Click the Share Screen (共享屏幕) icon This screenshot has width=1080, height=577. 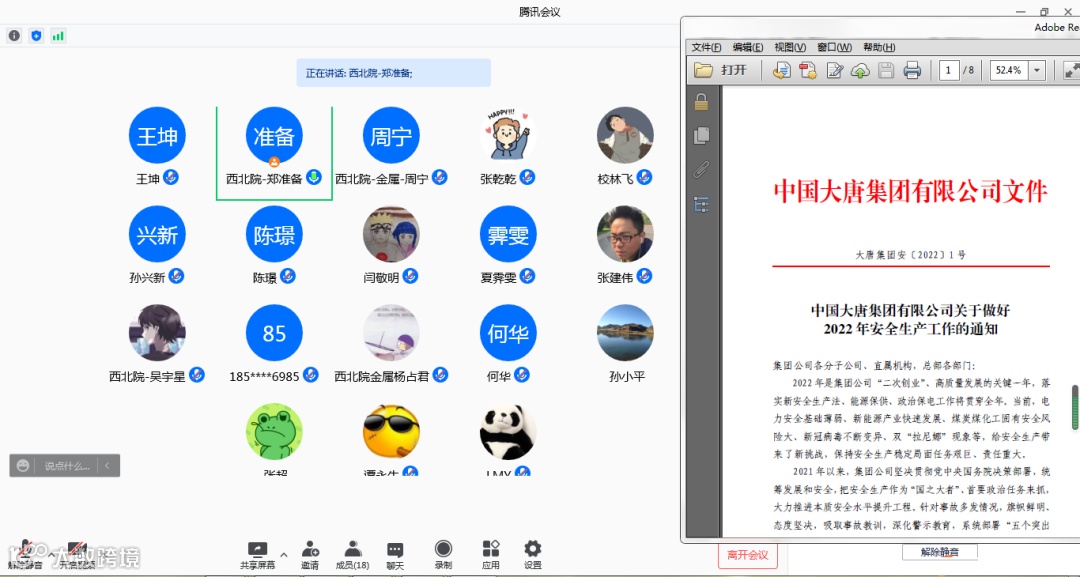tap(258, 549)
